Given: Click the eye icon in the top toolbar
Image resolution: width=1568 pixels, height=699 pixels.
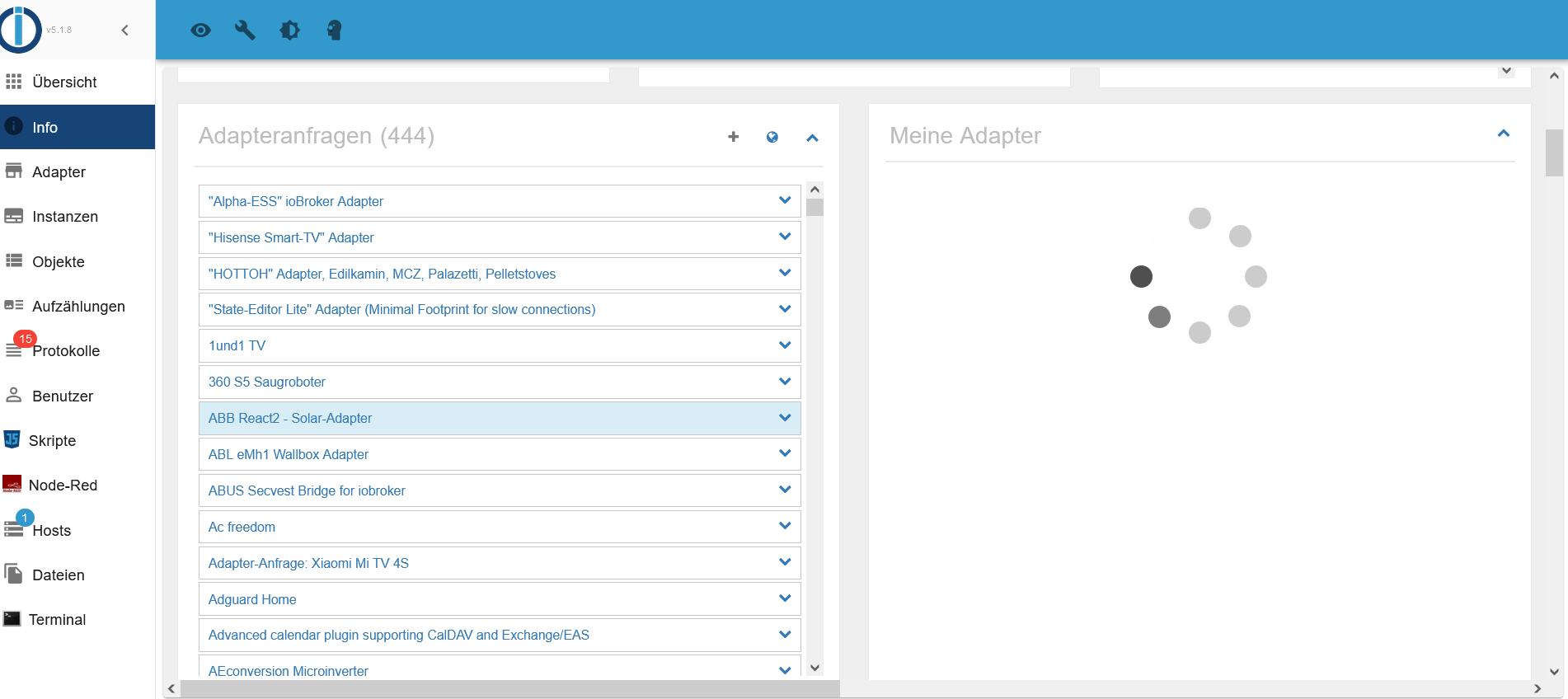Looking at the screenshot, I should [200, 30].
